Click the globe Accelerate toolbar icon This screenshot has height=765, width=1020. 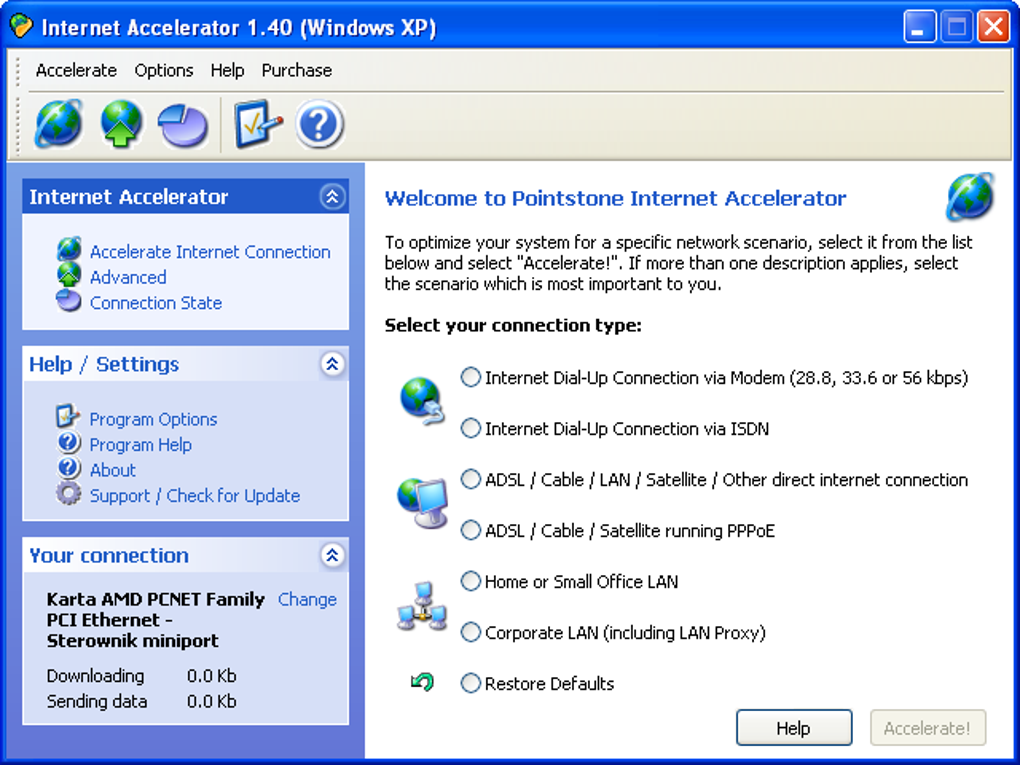[58, 123]
